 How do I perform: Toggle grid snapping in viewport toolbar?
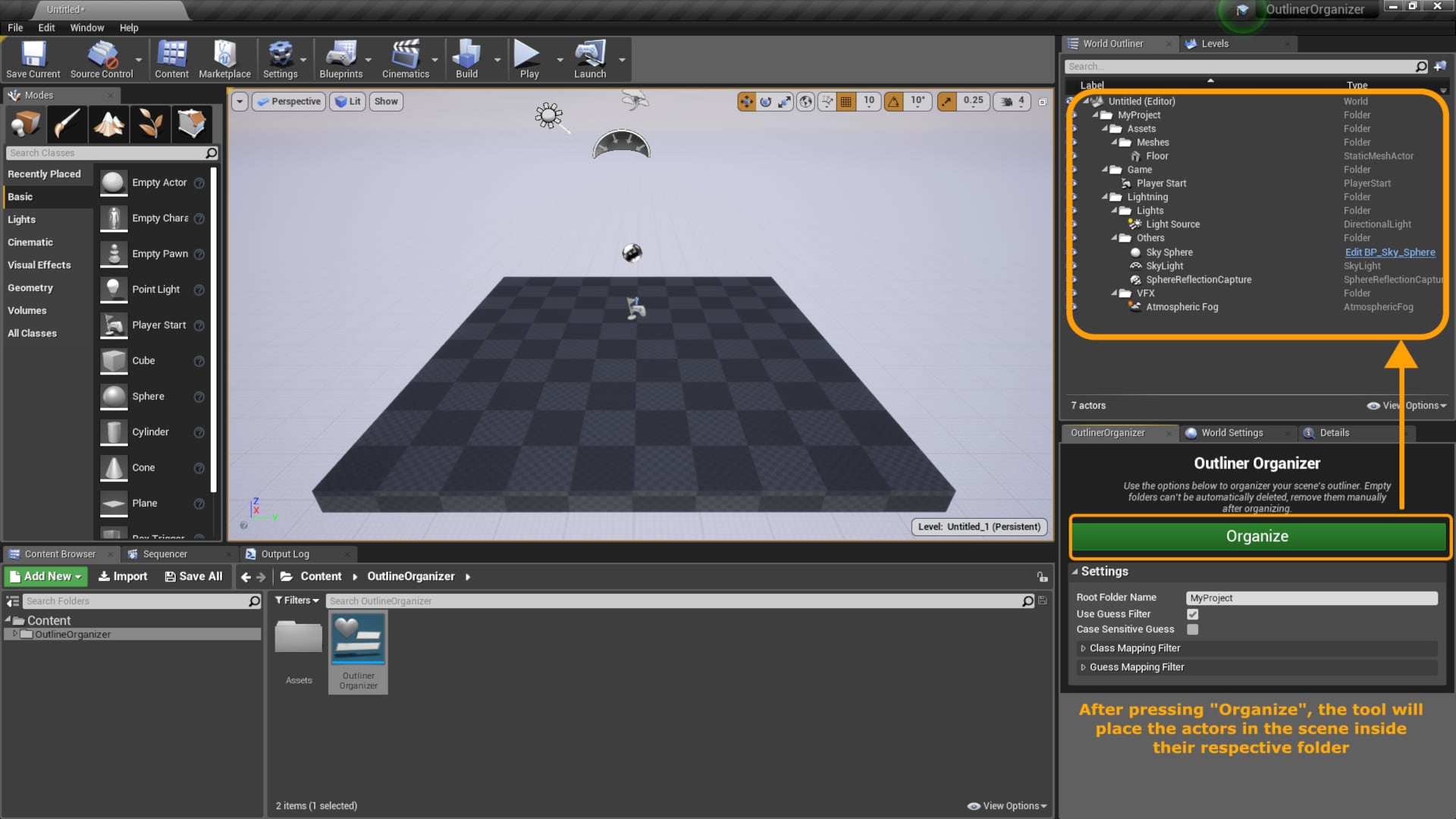coord(846,101)
